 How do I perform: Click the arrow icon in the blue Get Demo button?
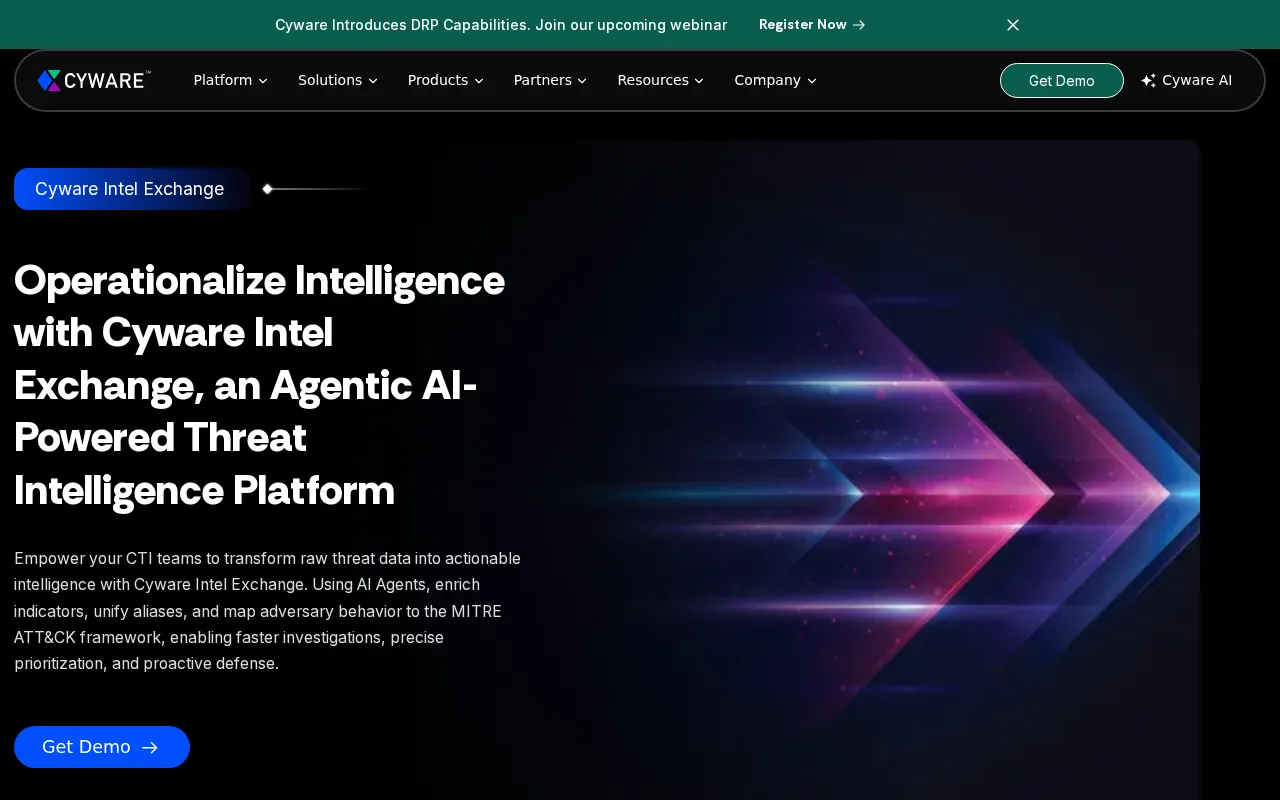pyautogui.click(x=150, y=747)
